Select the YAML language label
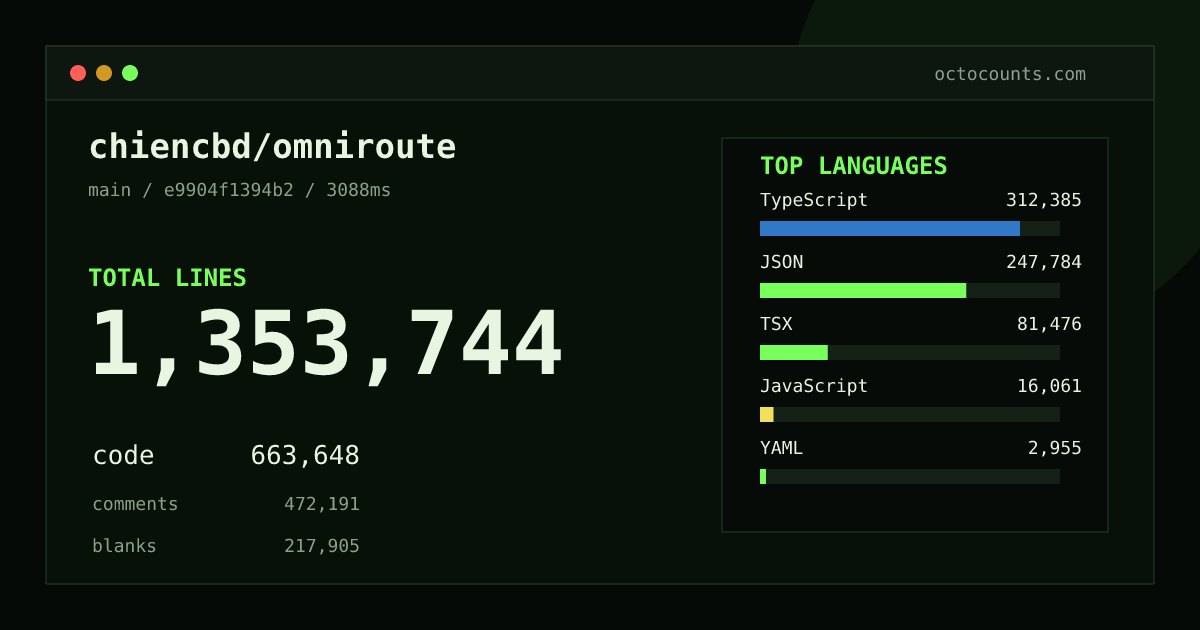The height and width of the screenshot is (630, 1200). [781, 448]
